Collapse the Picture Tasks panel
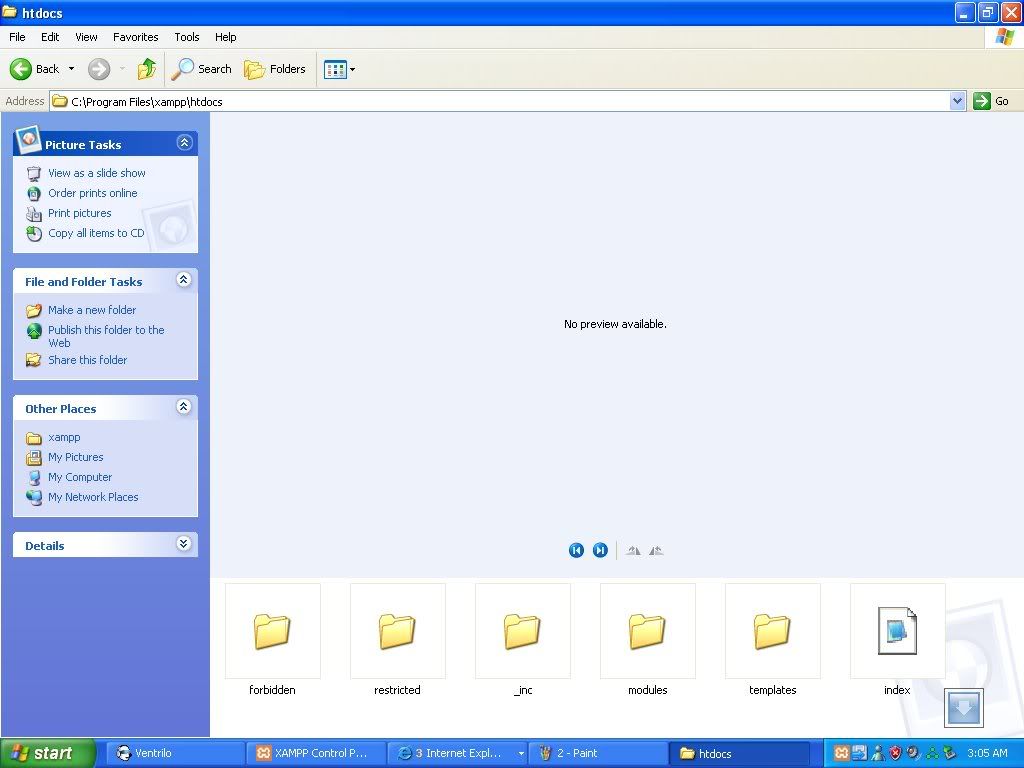The width and height of the screenshot is (1024, 768). pyautogui.click(x=184, y=143)
